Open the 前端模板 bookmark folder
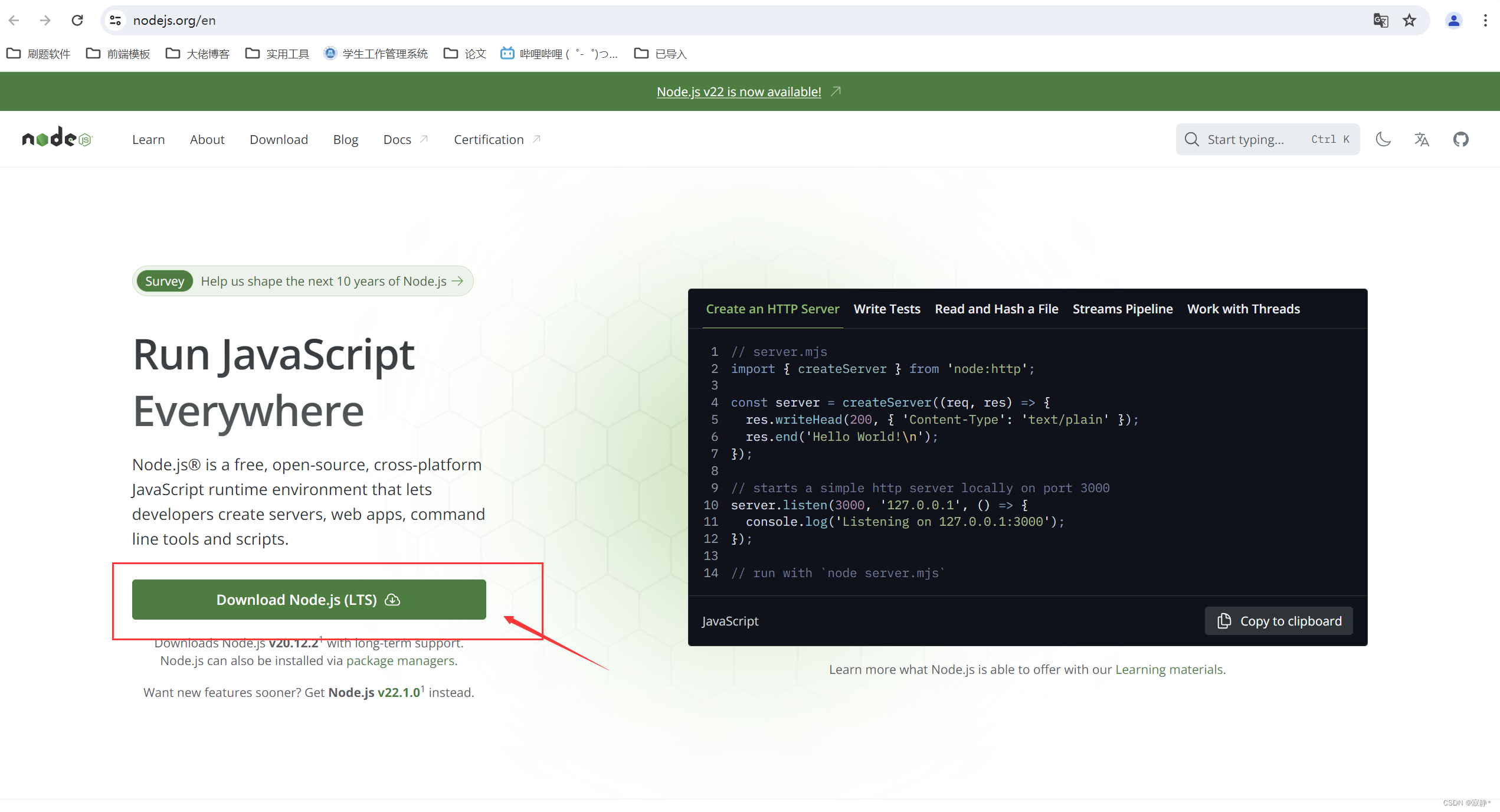1500x812 pixels. 118,54
